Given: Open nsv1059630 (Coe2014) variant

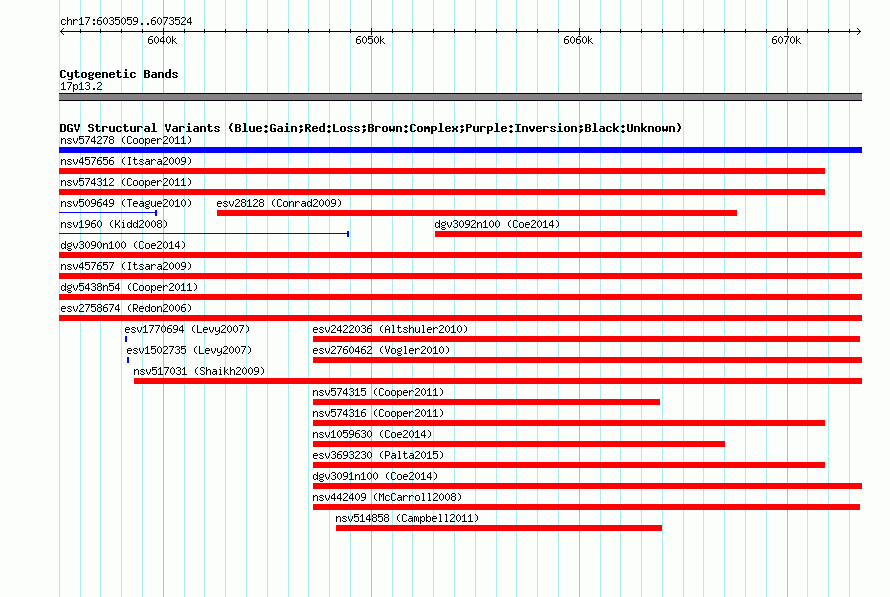Looking at the screenshot, I should click(372, 434).
